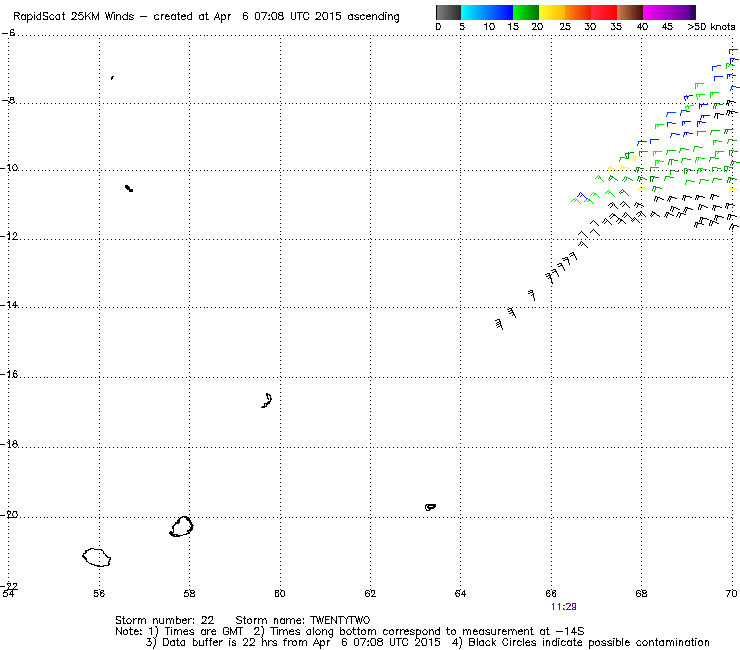Click the yellow 20-25 knots color swatch
This screenshot has height=650, width=740.
click(x=552, y=12)
